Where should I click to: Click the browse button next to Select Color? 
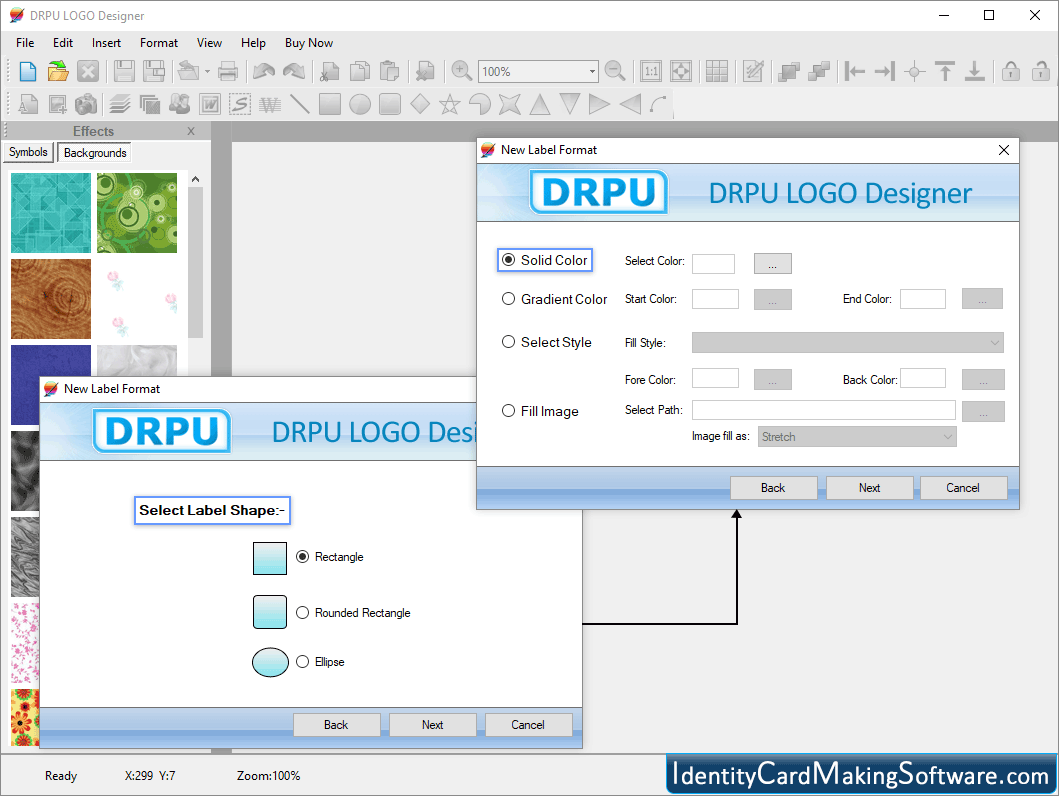(x=773, y=263)
